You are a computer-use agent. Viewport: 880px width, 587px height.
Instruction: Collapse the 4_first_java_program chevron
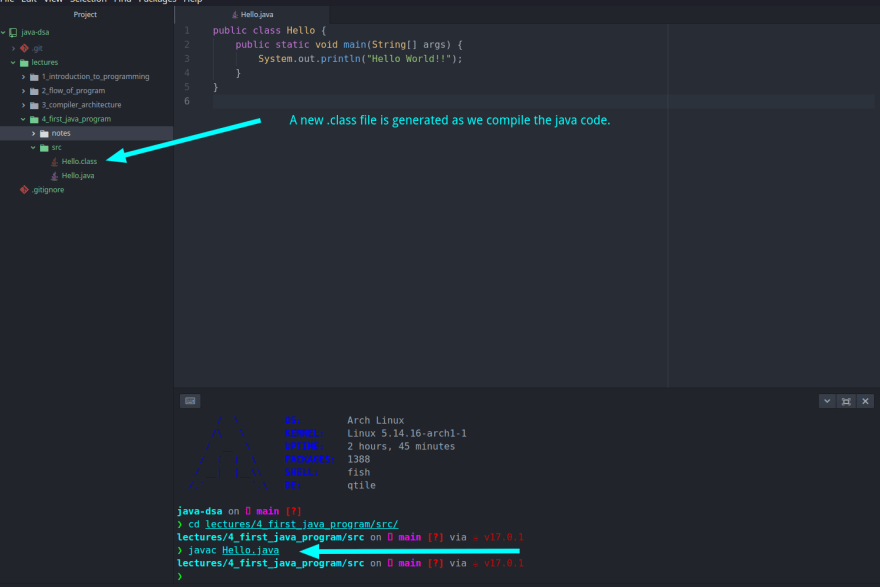[x=24, y=119]
